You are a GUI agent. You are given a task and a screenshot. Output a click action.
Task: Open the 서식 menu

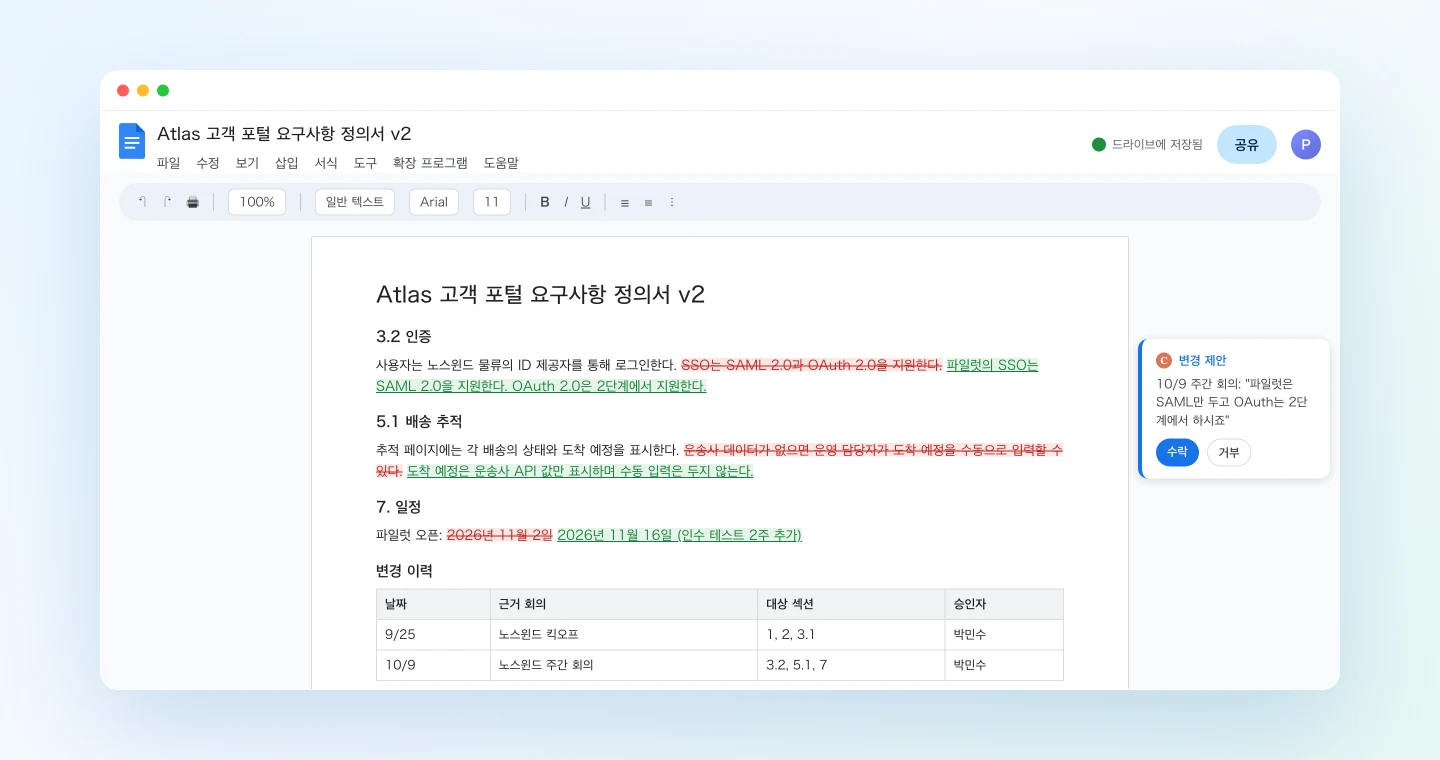326,163
